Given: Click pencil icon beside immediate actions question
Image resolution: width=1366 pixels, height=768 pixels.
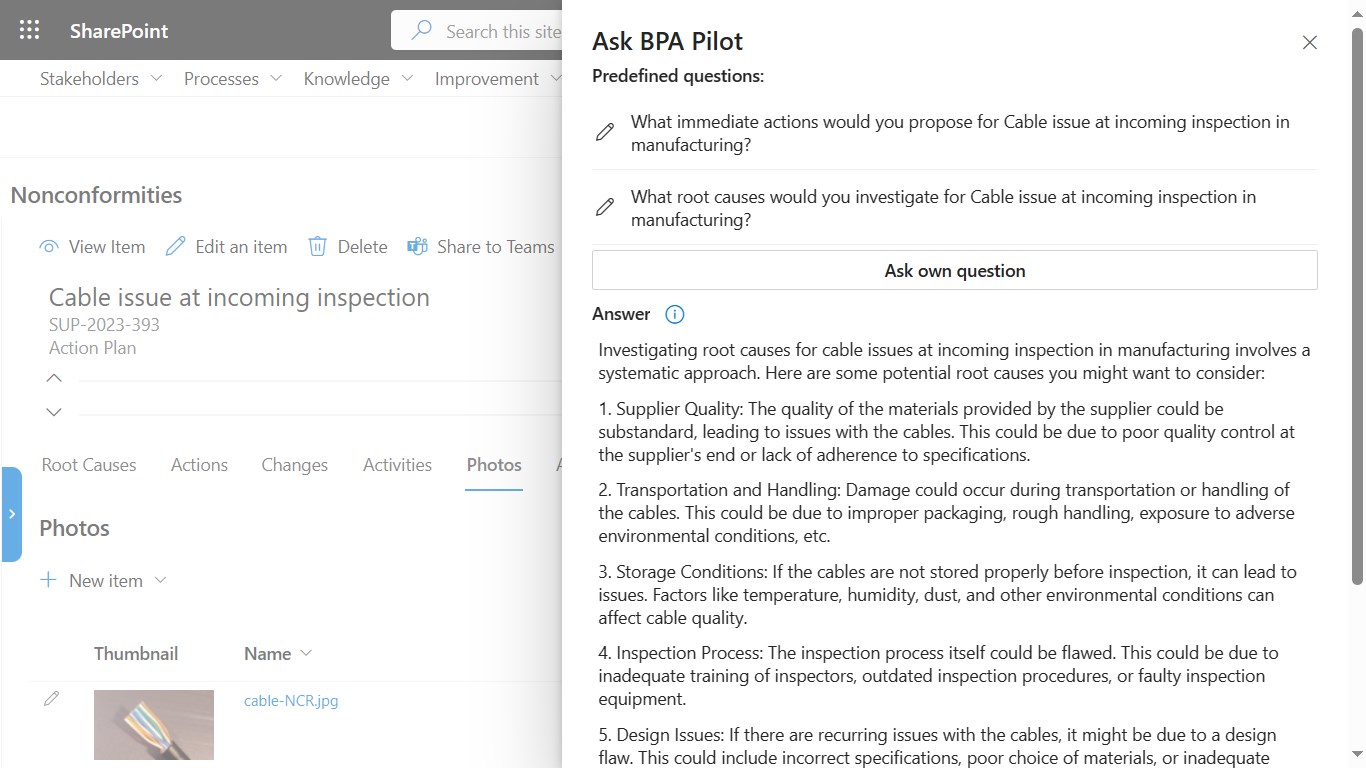Looking at the screenshot, I should [605, 133].
